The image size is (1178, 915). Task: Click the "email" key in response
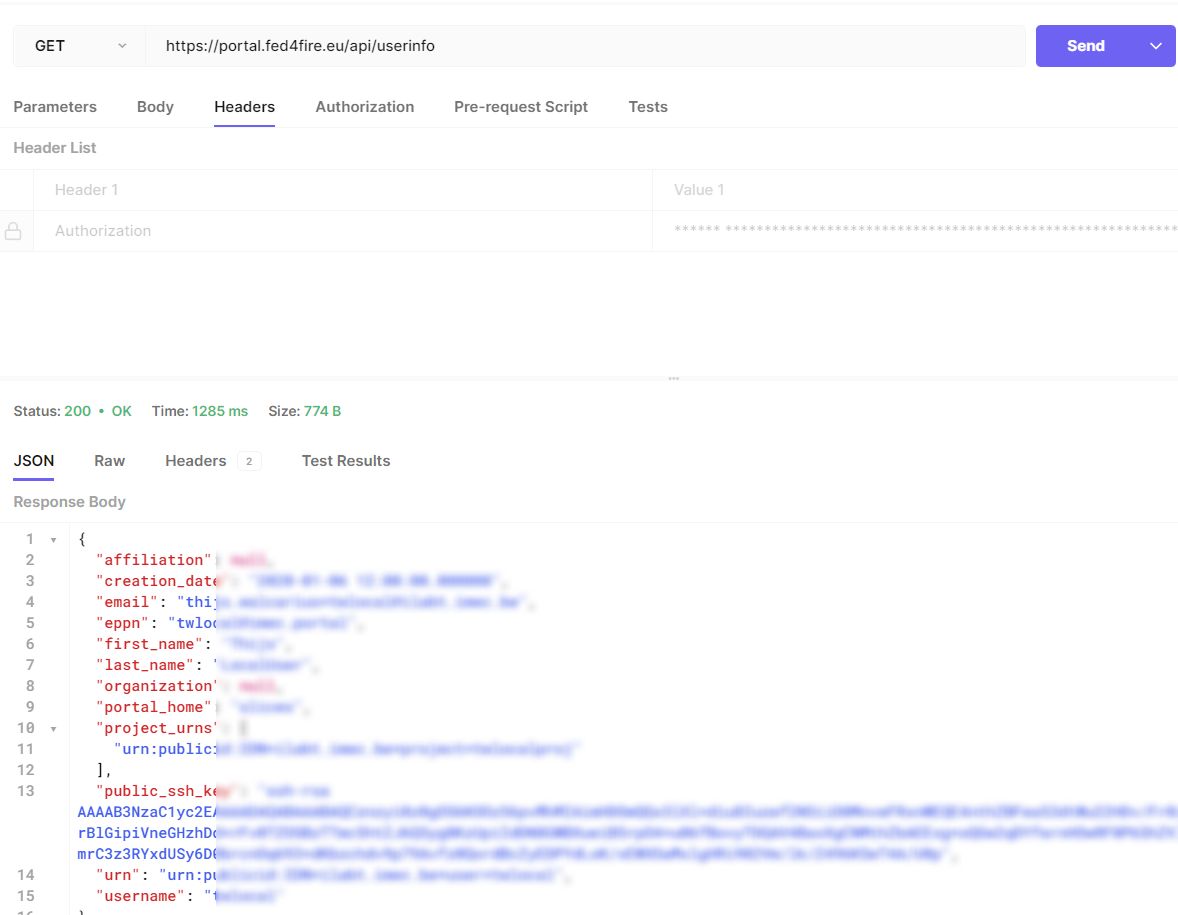pyautogui.click(x=127, y=602)
